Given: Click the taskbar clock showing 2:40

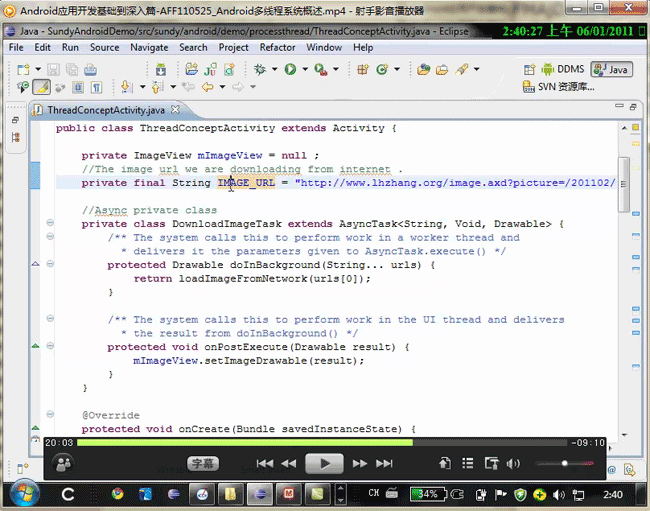Looking at the screenshot, I should 613,494.
